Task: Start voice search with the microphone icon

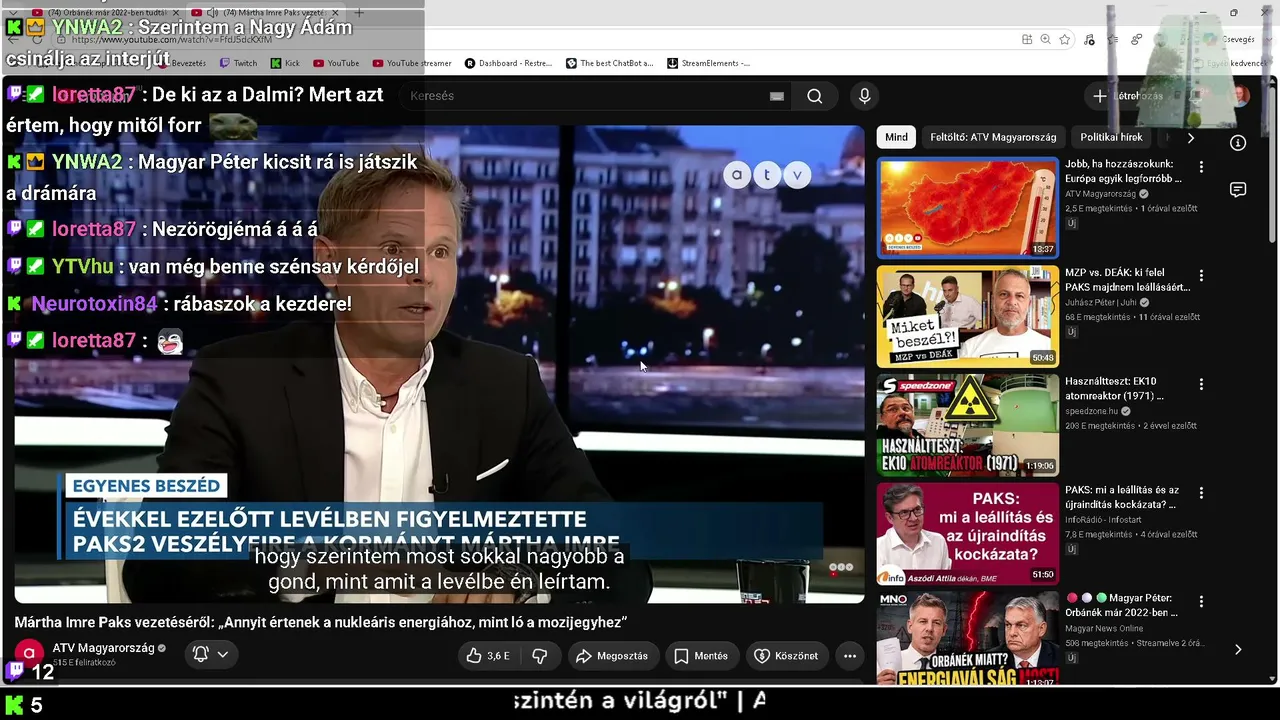Action: (x=865, y=96)
